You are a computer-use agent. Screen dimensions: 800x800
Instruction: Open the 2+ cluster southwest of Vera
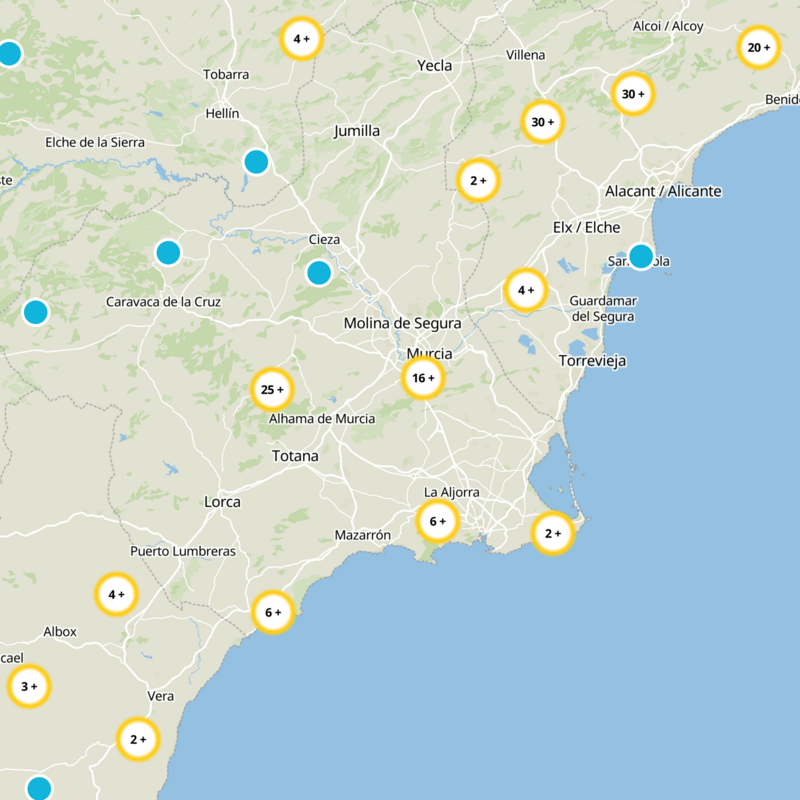pos(138,740)
